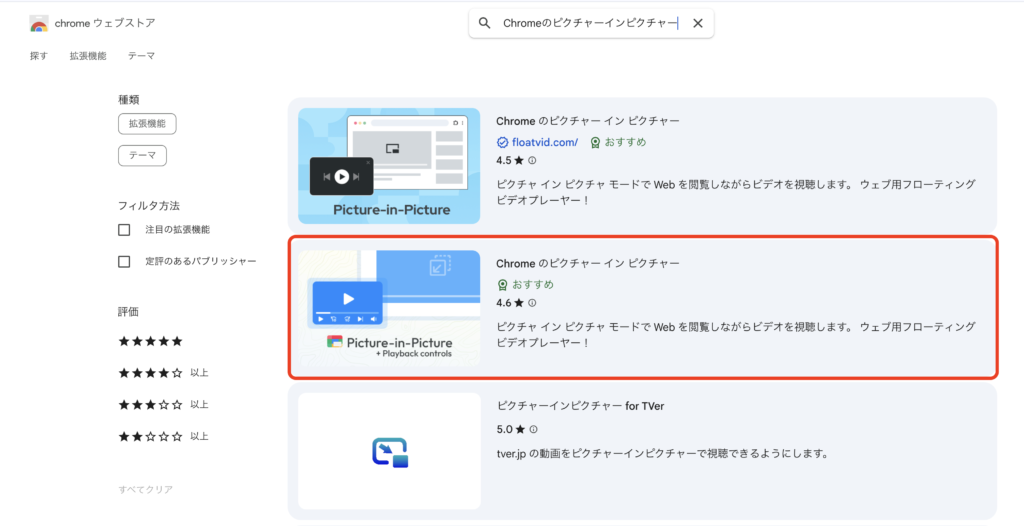The image size is (1024, 526).
Task: Select the five-star rating filter
Action: [150, 341]
